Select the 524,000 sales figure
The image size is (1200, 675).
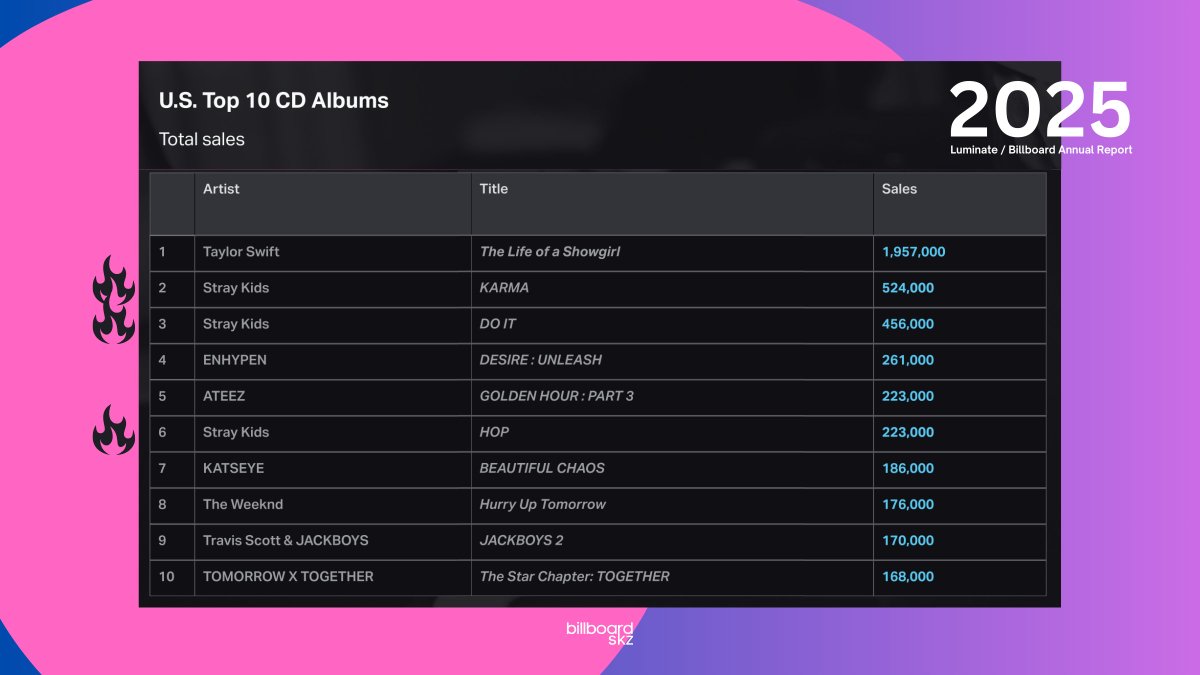pyautogui.click(x=908, y=288)
